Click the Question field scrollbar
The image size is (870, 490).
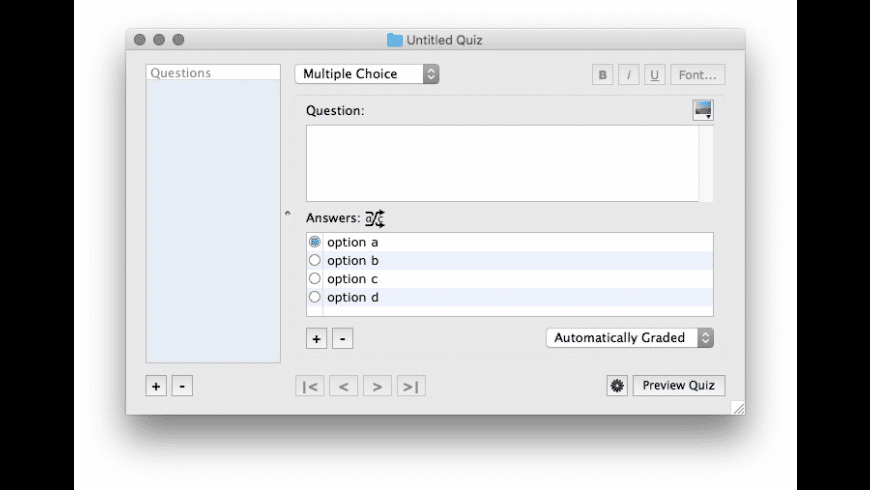(x=706, y=163)
